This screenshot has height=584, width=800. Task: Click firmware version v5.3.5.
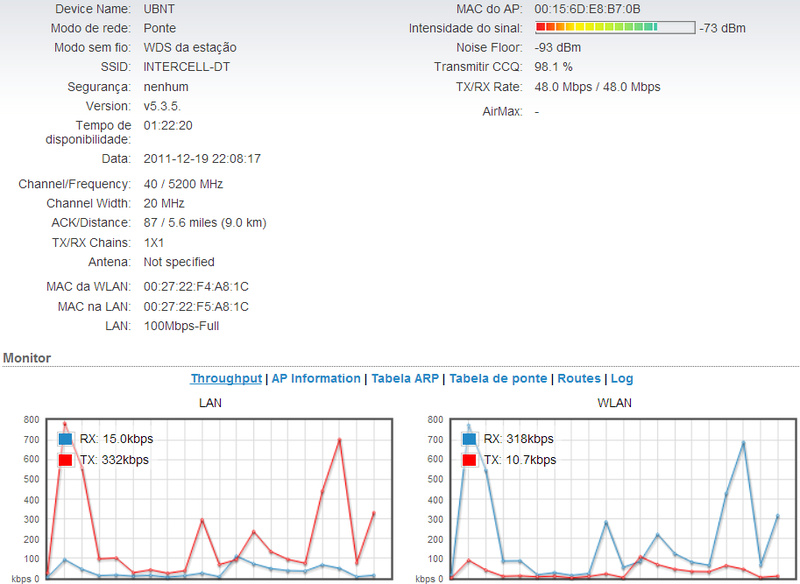pos(162,106)
